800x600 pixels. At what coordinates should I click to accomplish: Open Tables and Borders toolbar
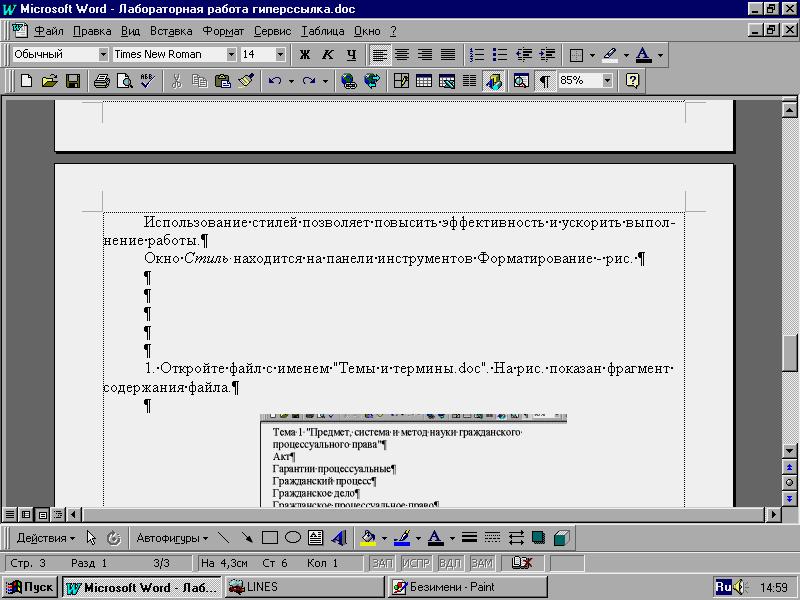(x=401, y=81)
